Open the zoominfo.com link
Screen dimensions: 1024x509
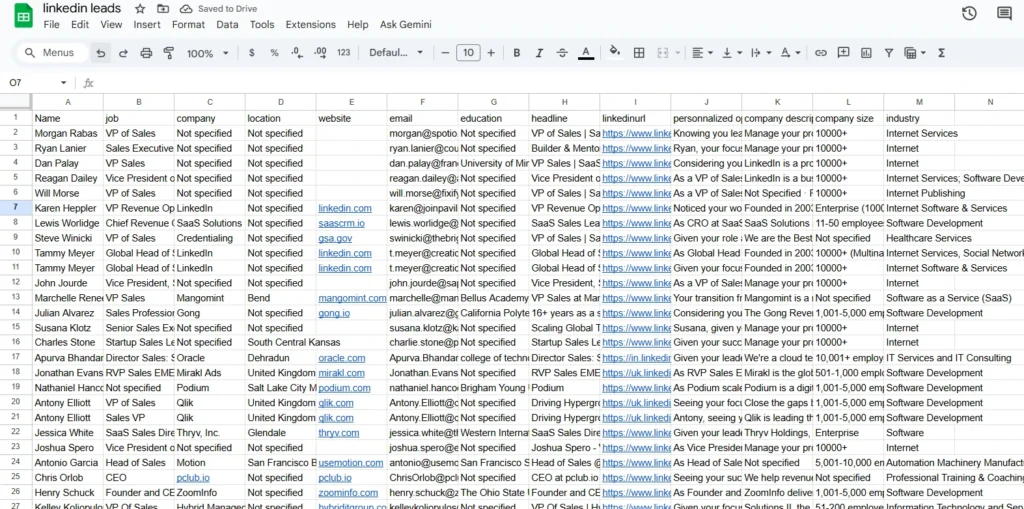click(x=348, y=493)
